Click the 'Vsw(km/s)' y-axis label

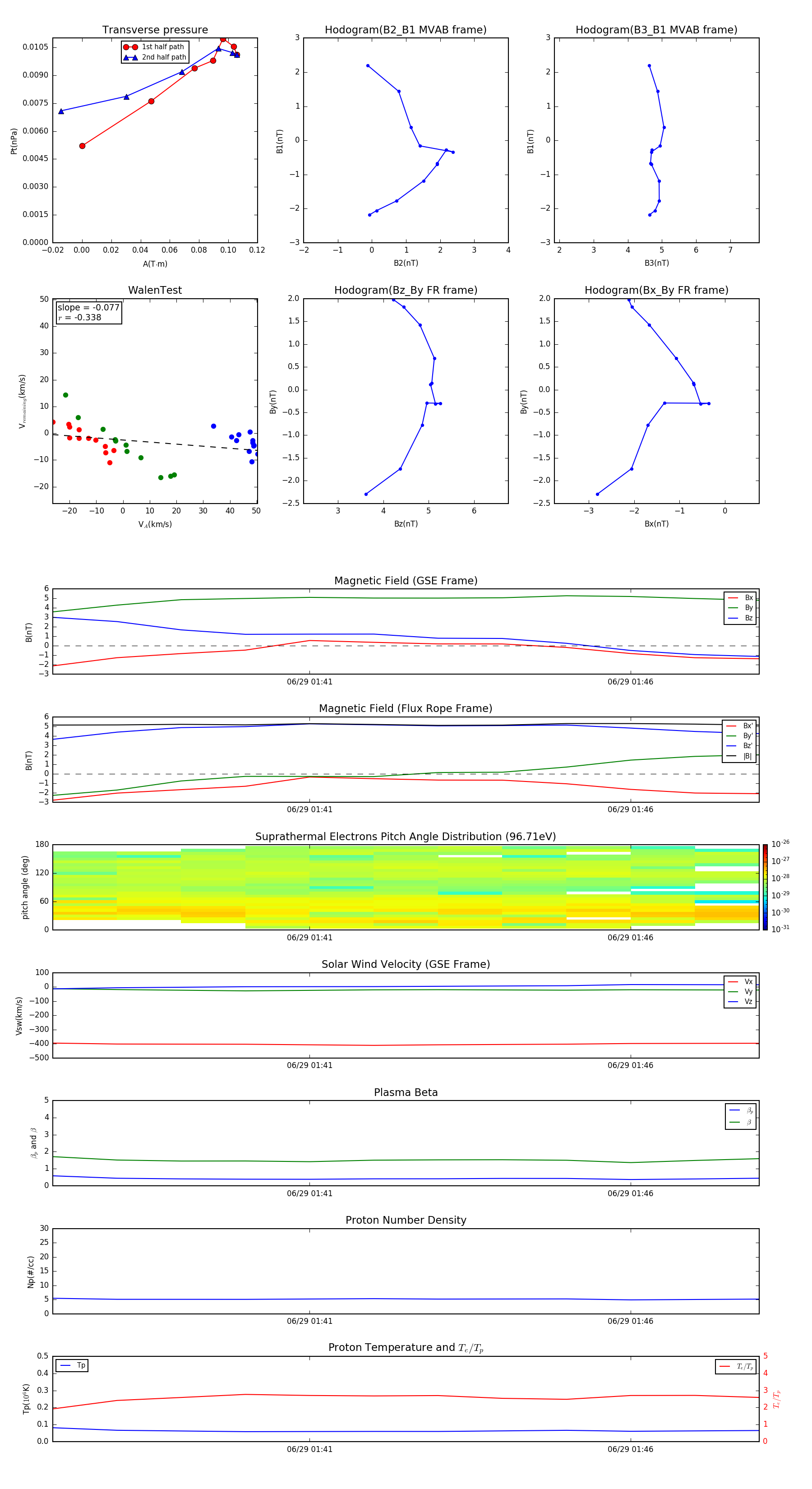tap(19, 1016)
